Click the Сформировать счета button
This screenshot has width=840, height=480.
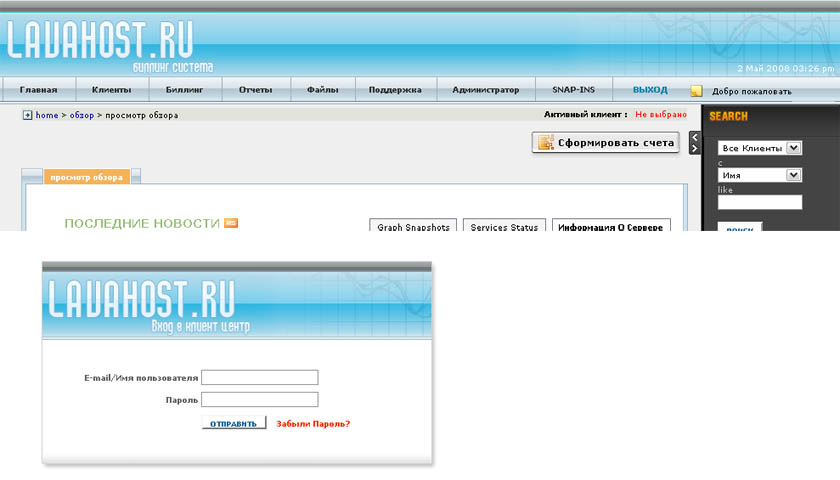606,142
